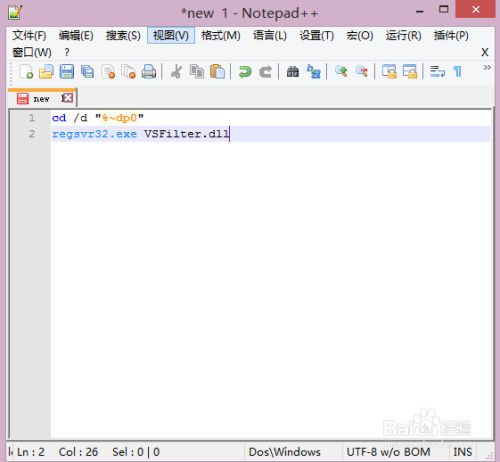Click the New file toolbar icon
500x462 pixels.
[x=26, y=72]
